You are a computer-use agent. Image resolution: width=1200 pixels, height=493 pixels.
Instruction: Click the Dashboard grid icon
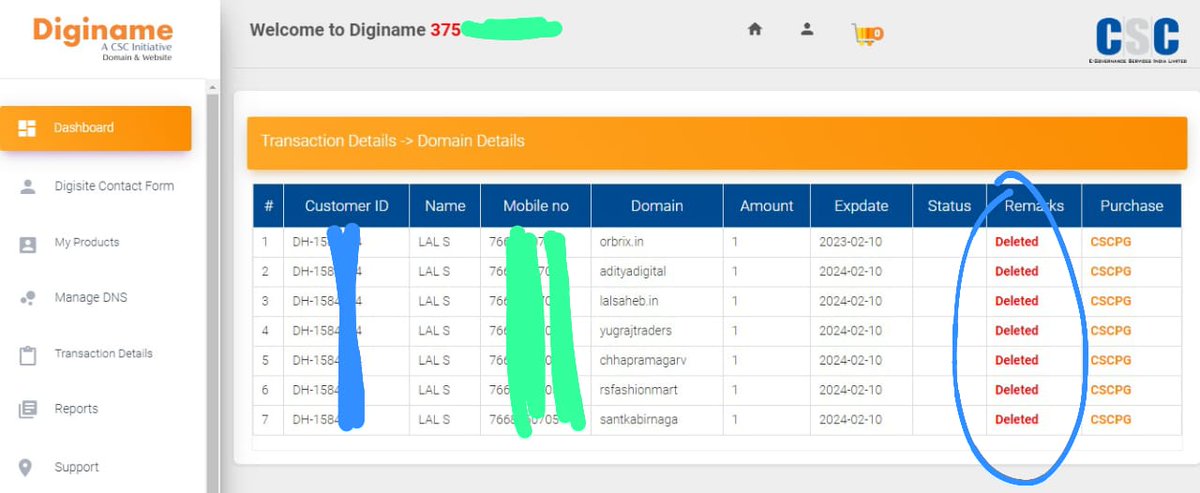click(x=27, y=128)
